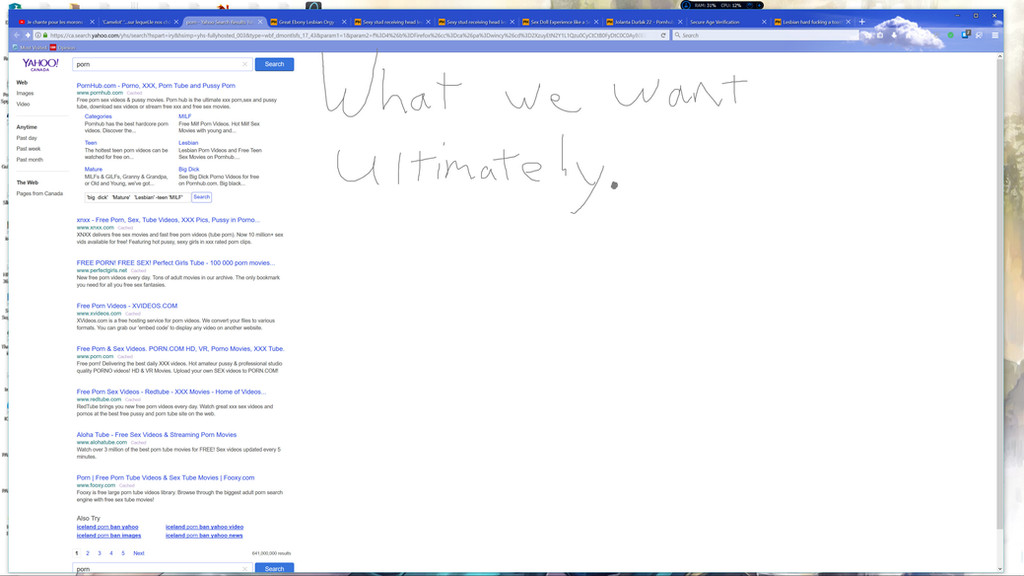This screenshot has width=1024, height=576.
Task: Click the bookmark star toolbar icon
Action: point(868,35)
